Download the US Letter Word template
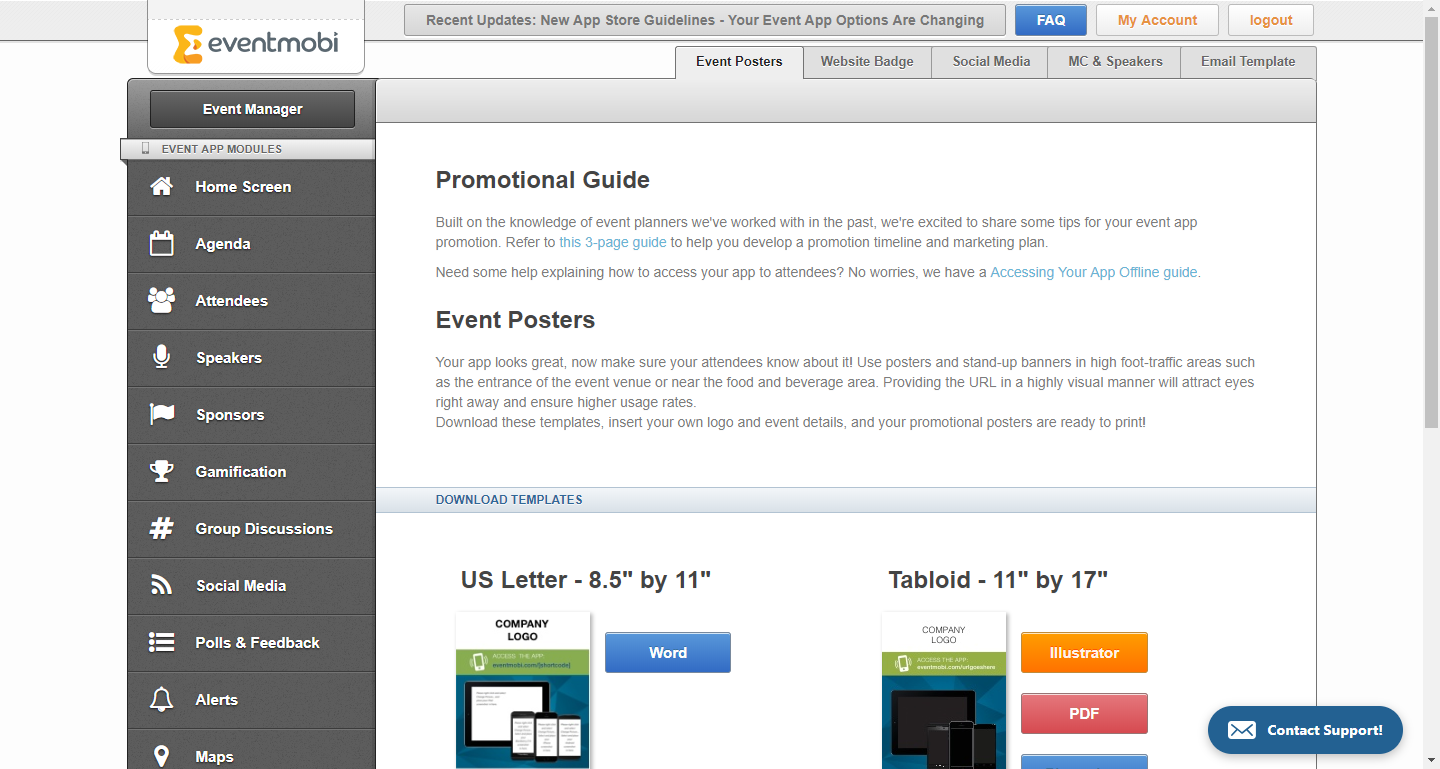The height and width of the screenshot is (769, 1440). 668,653
